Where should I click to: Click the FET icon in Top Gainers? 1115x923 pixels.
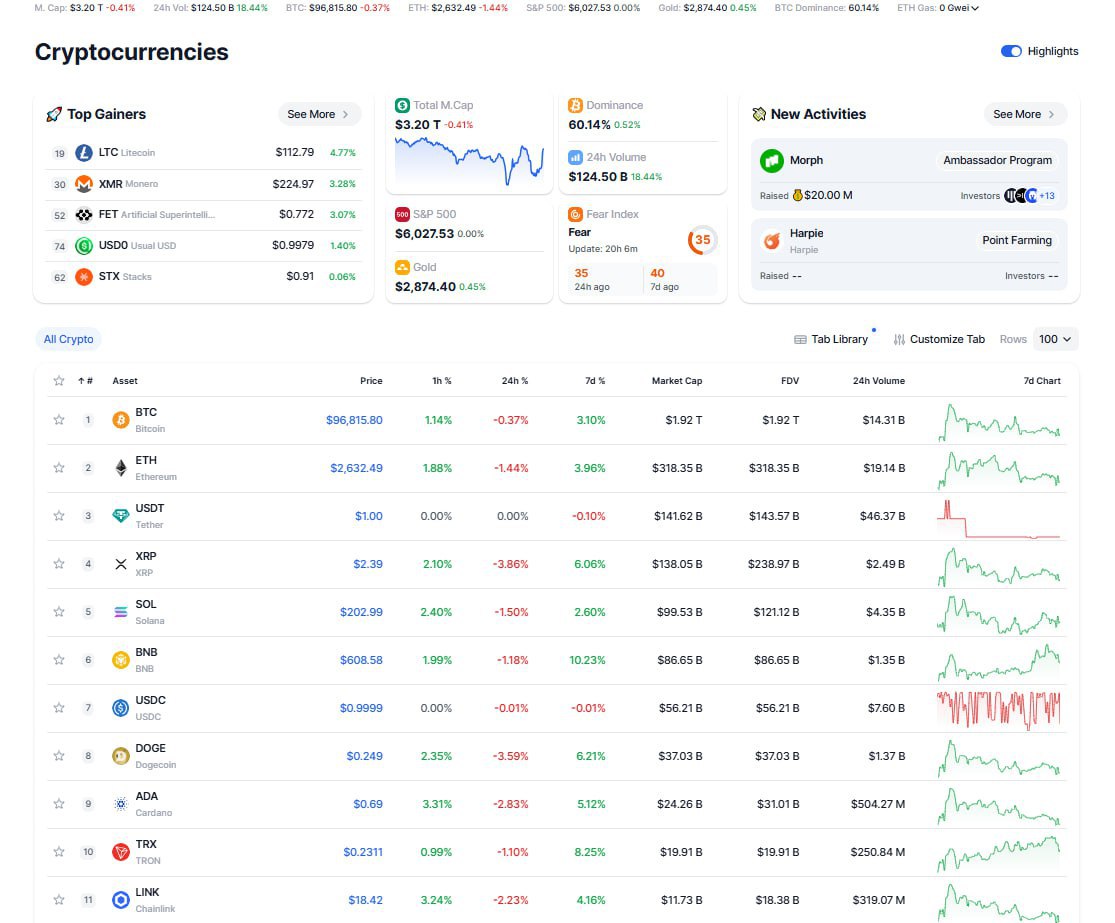pyautogui.click(x=84, y=215)
